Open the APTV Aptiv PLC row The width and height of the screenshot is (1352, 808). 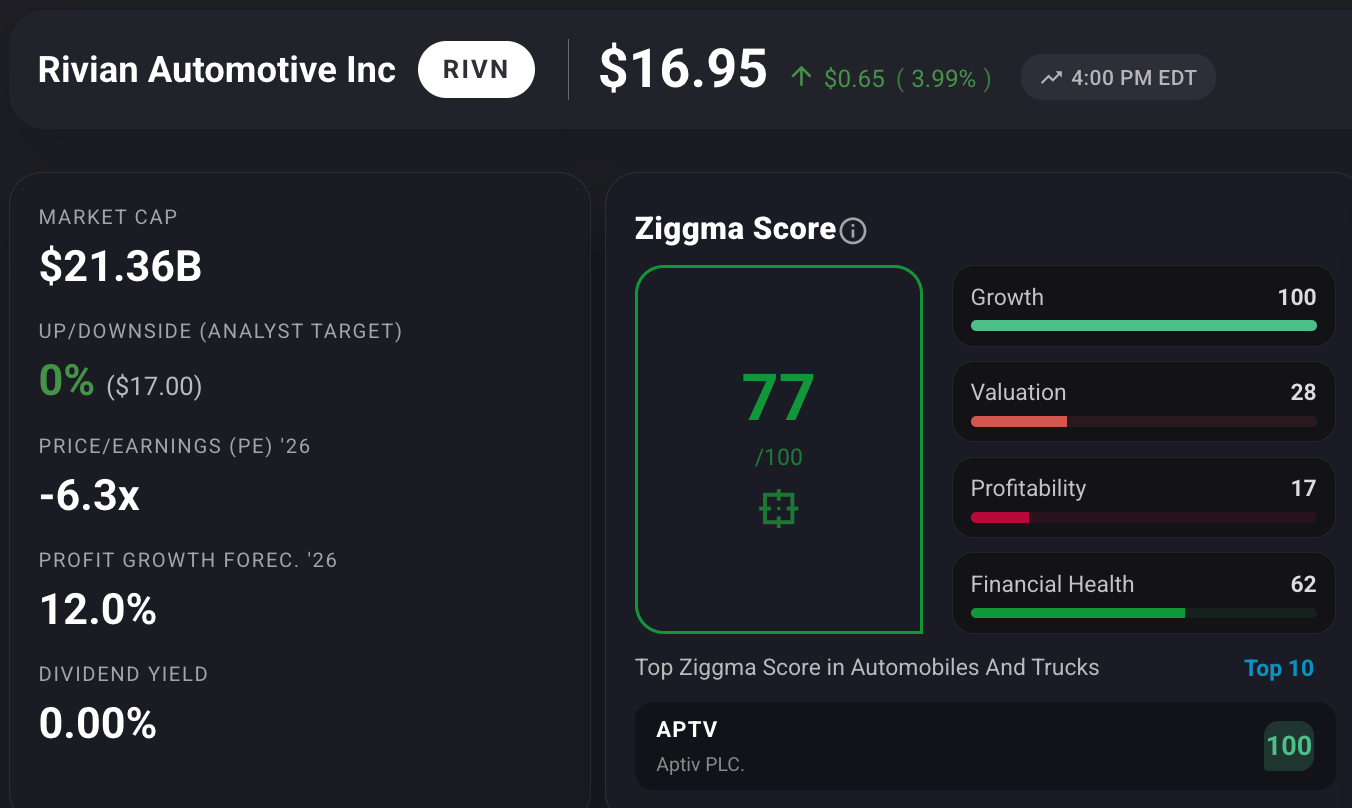[985, 746]
